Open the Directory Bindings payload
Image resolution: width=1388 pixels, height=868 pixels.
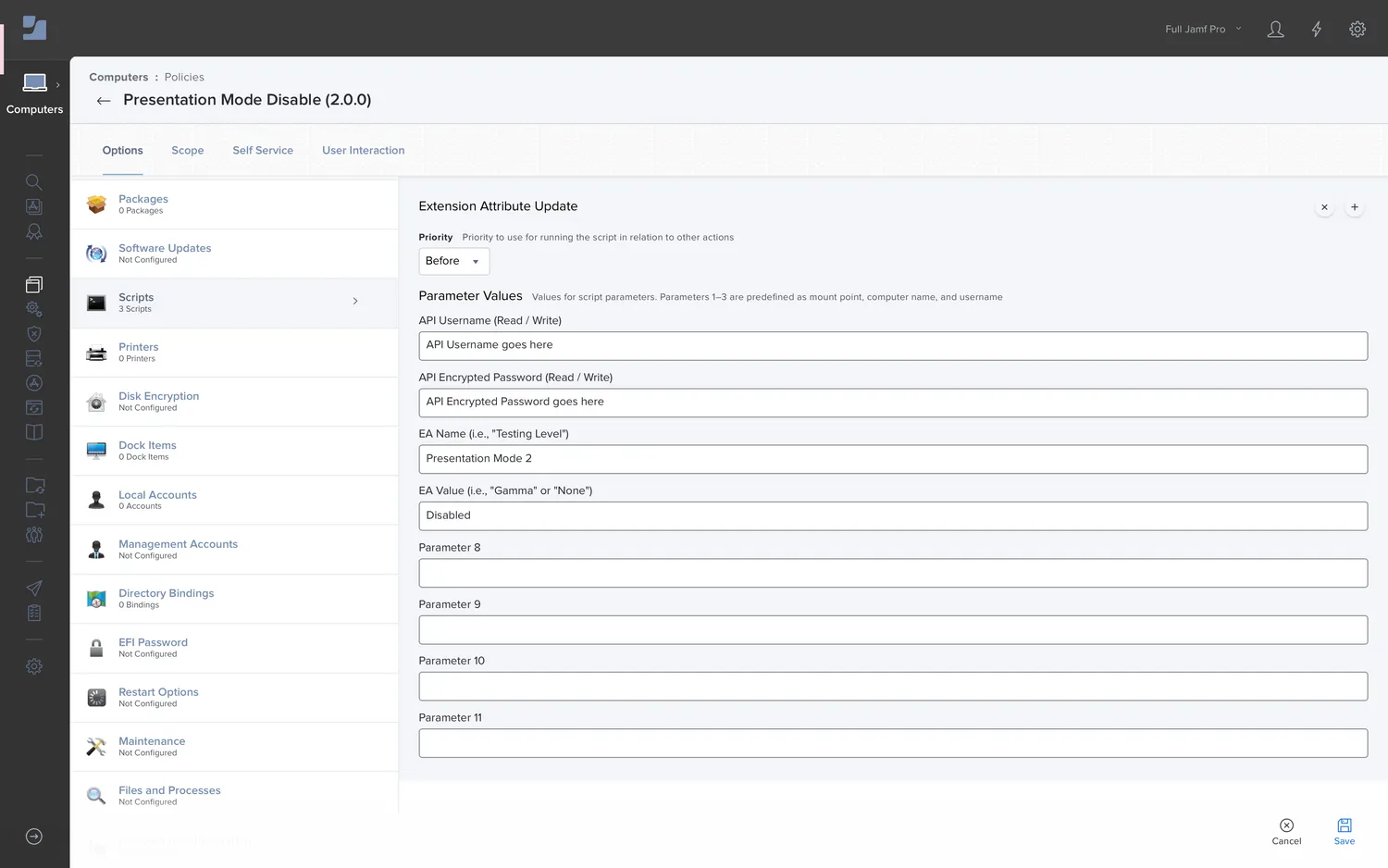click(x=234, y=599)
